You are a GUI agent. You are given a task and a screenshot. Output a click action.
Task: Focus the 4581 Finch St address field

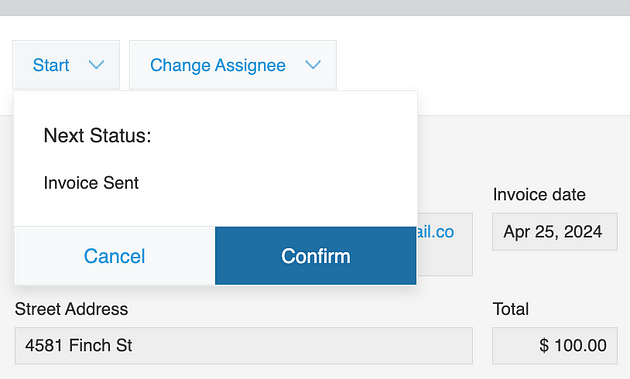coord(243,346)
